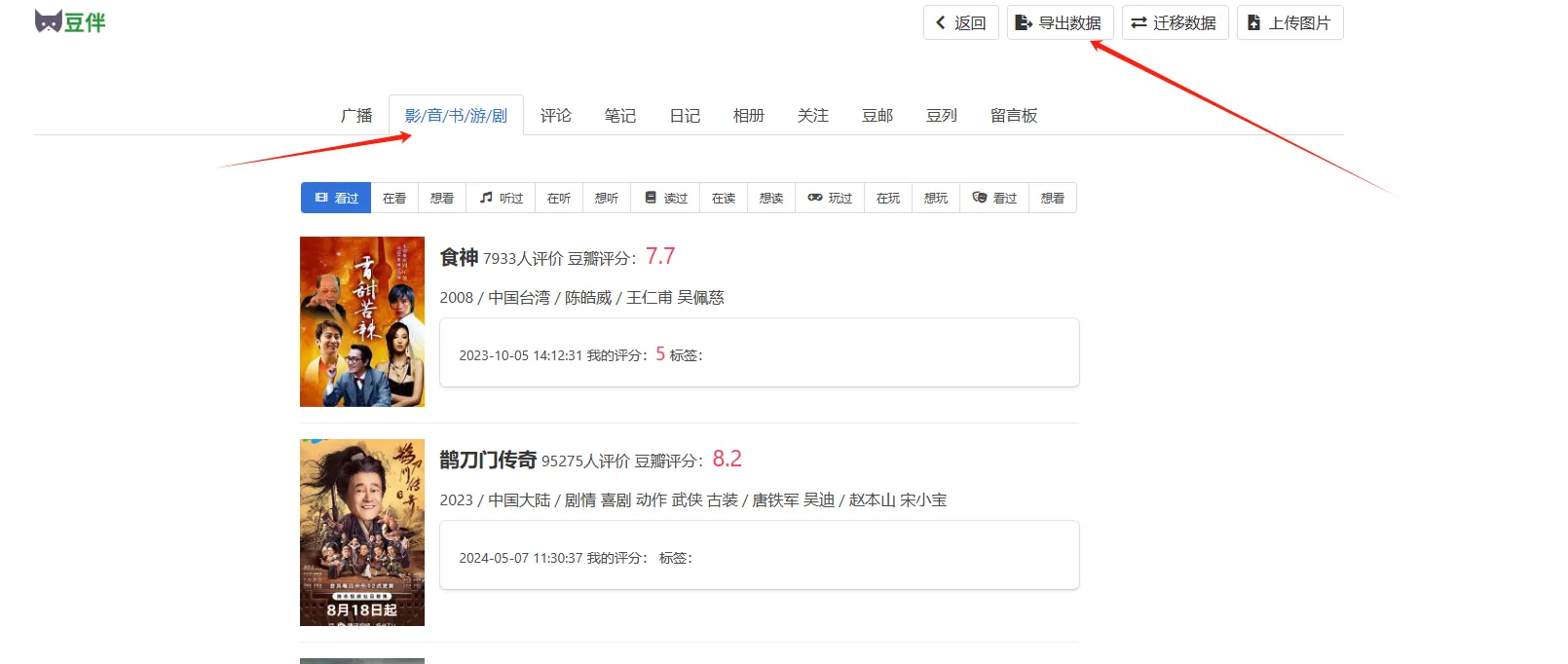1568x664 pixels.
Task: Select the gamepad-icon 玩过 filter
Action: [830, 198]
